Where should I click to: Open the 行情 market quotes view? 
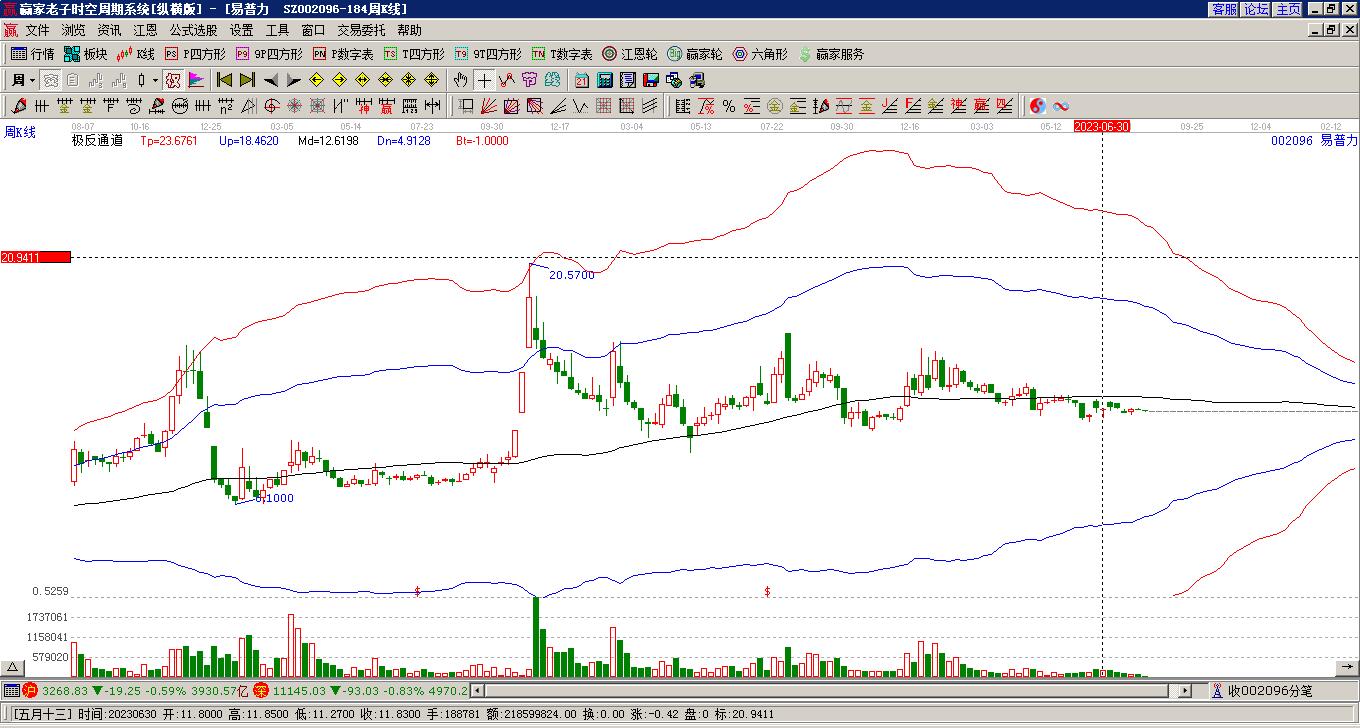(32, 54)
